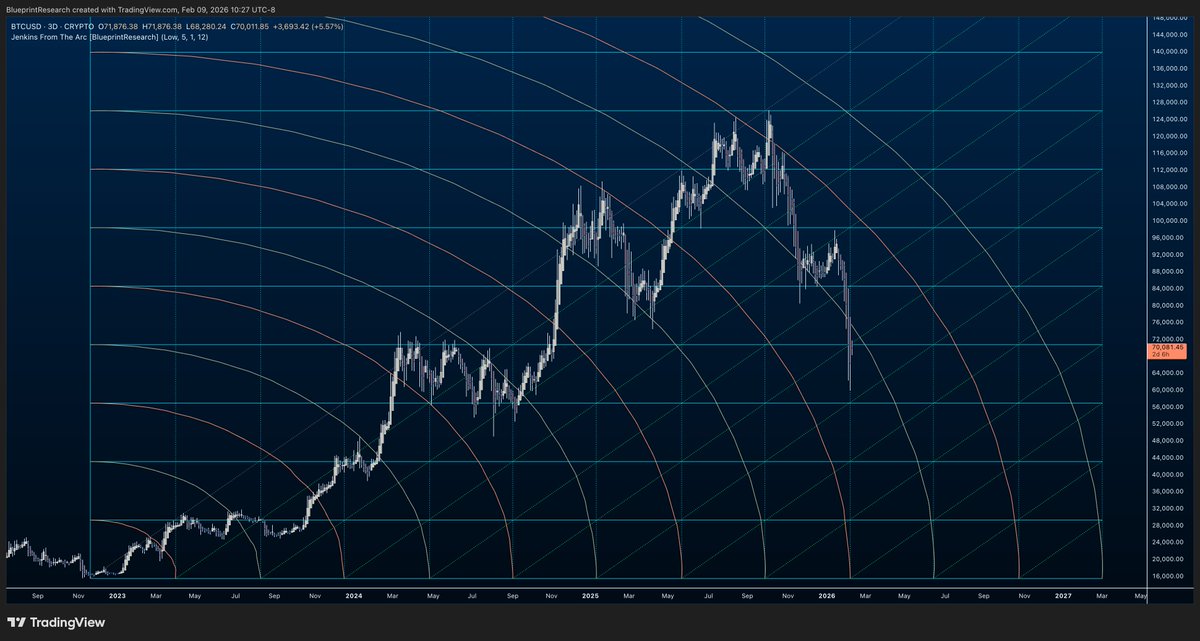The height and width of the screenshot is (641, 1200).
Task: Click the 44,000.00 price axis label
Action: 1167,457
